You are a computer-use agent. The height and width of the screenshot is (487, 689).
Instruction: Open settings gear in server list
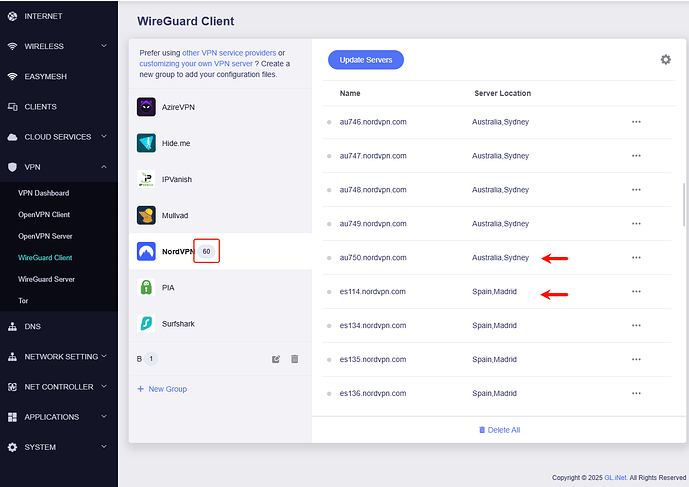point(666,60)
